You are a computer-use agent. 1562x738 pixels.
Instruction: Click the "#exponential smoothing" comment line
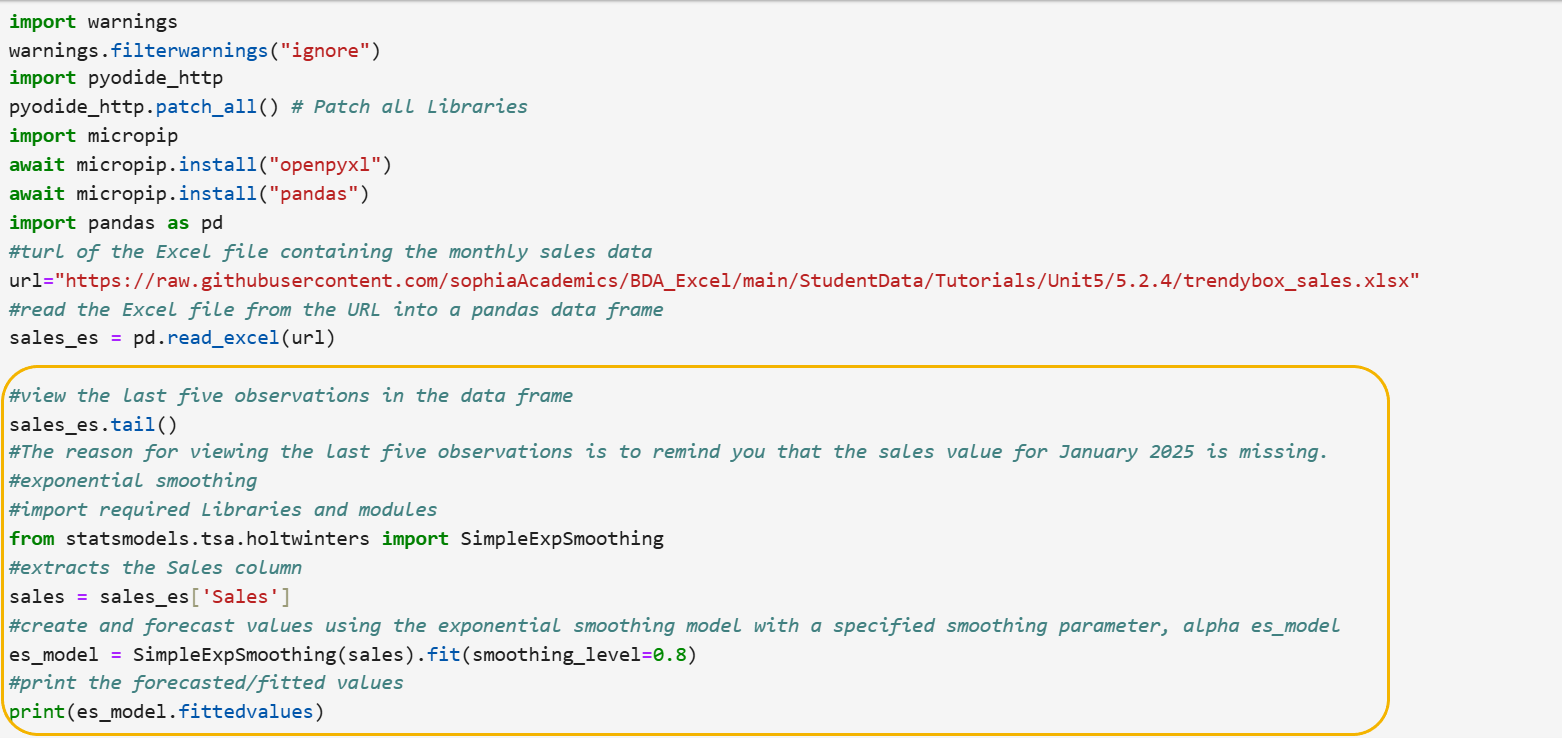point(133,481)
